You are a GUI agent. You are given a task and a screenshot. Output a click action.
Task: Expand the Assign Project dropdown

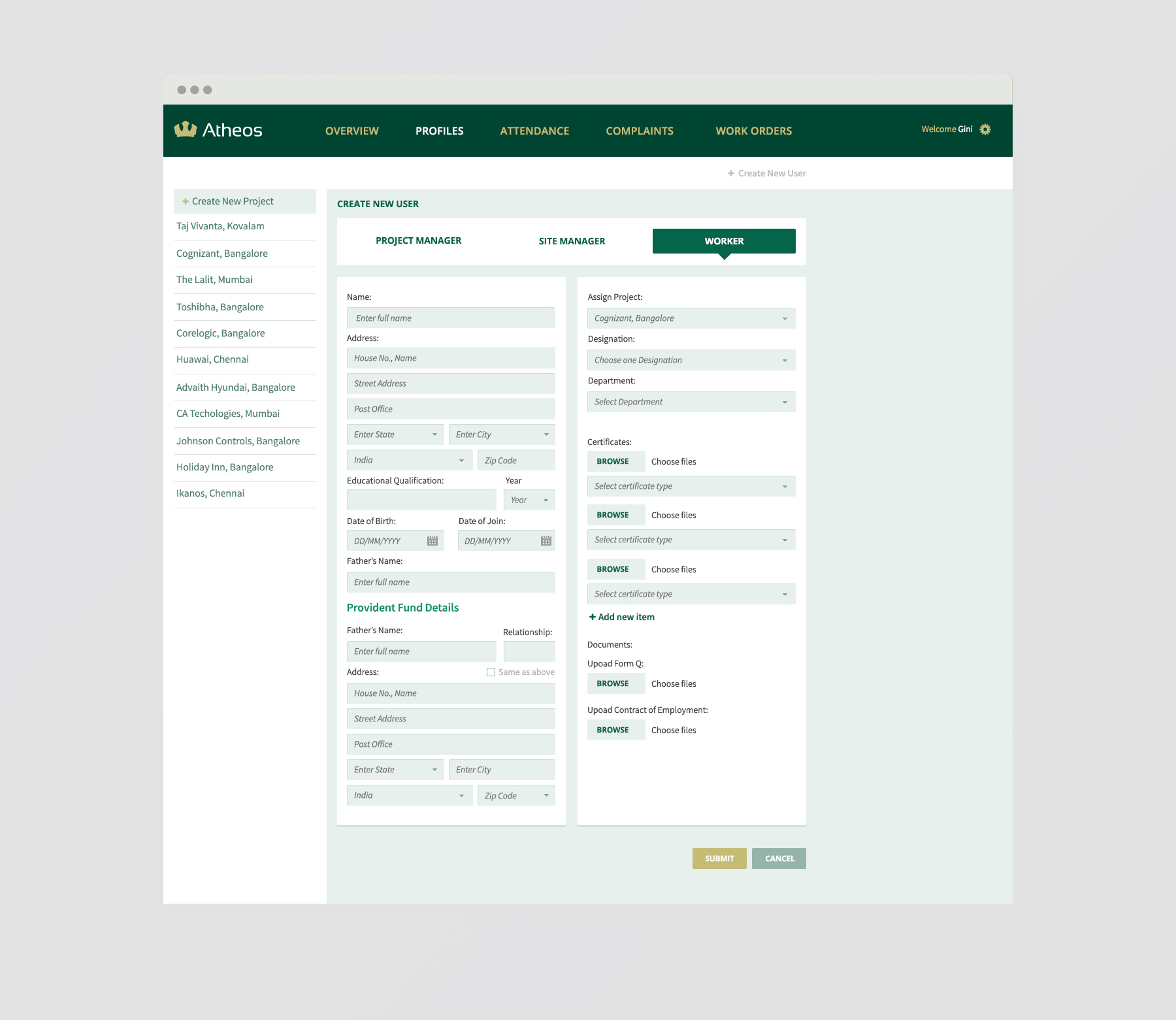click(691, 318)
